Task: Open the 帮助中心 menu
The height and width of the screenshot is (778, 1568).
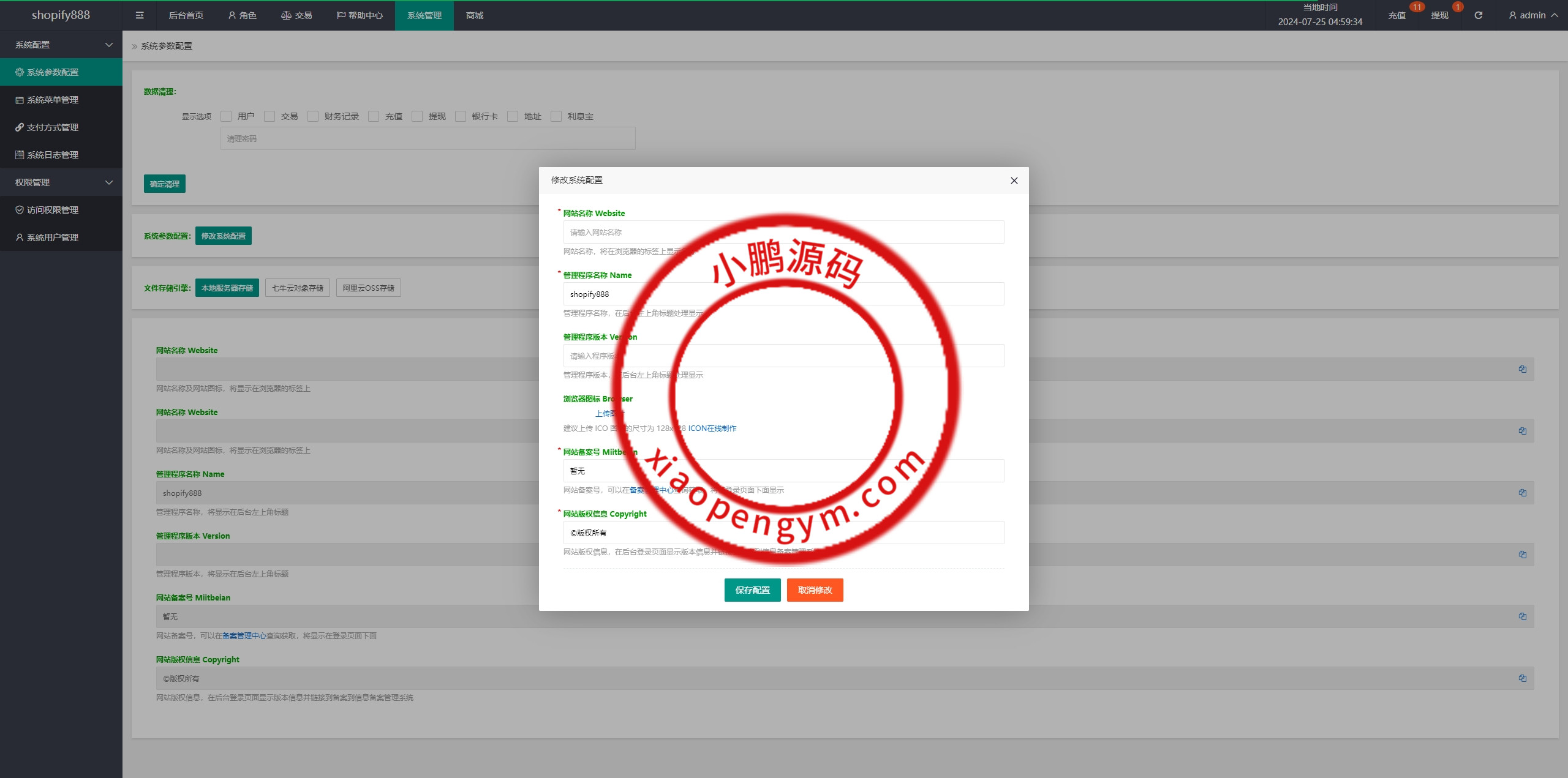Action: pos(360,15)
